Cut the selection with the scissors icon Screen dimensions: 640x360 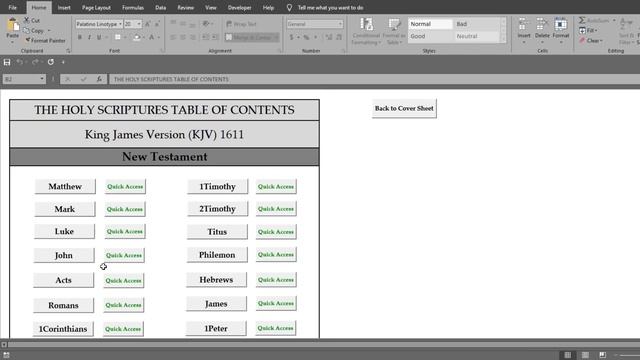27,20
